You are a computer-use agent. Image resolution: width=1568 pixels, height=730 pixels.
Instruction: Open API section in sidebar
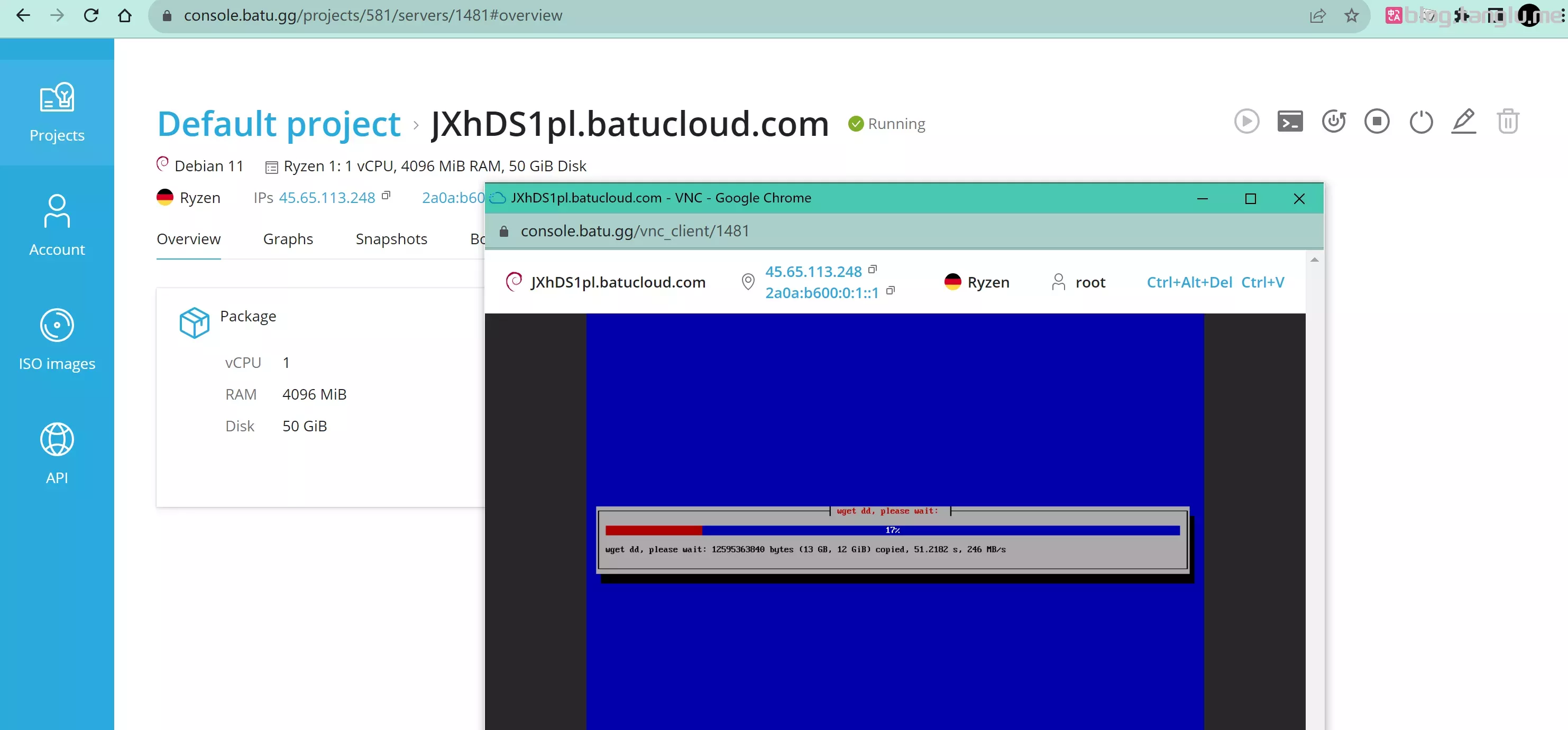[57, 453]
